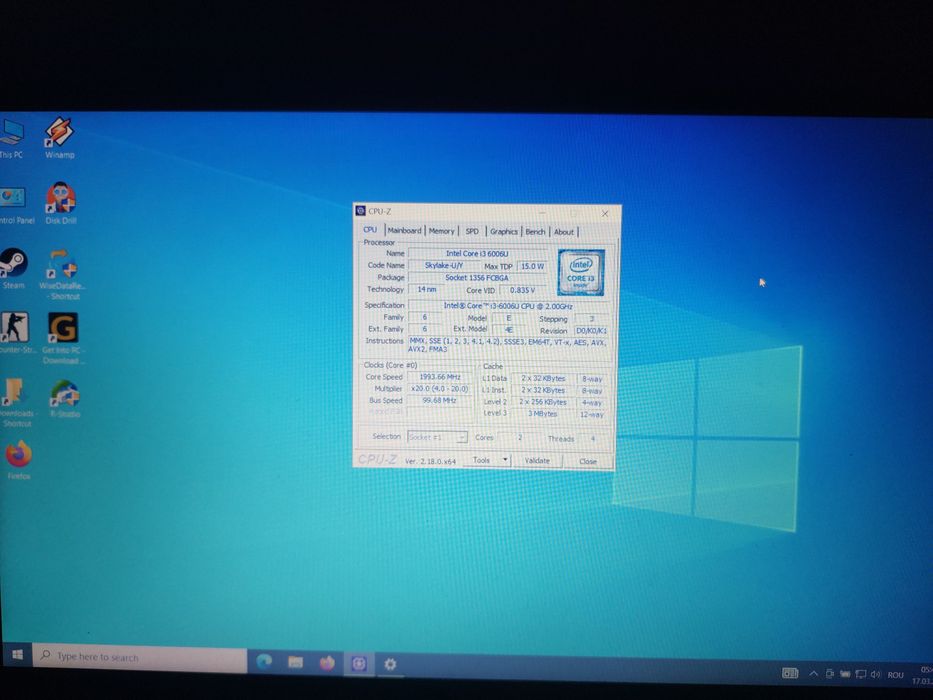Screen dimensions: 933x700
Task: Switch to the CPU tab
Action: point(370,229)
